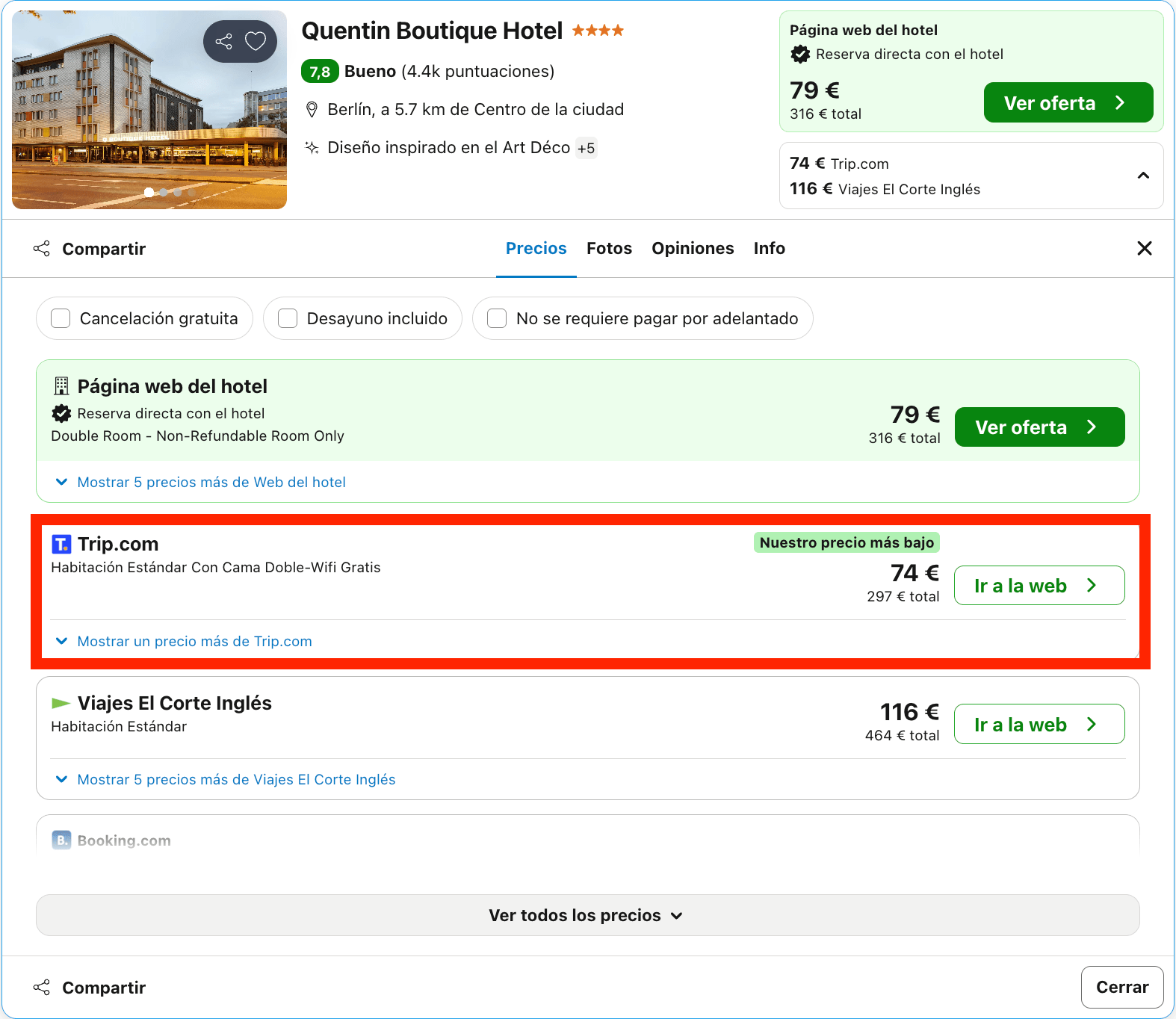Collapse price summary with up chevron
Screen dimensions: 1176x1019
pos(1143,176)
